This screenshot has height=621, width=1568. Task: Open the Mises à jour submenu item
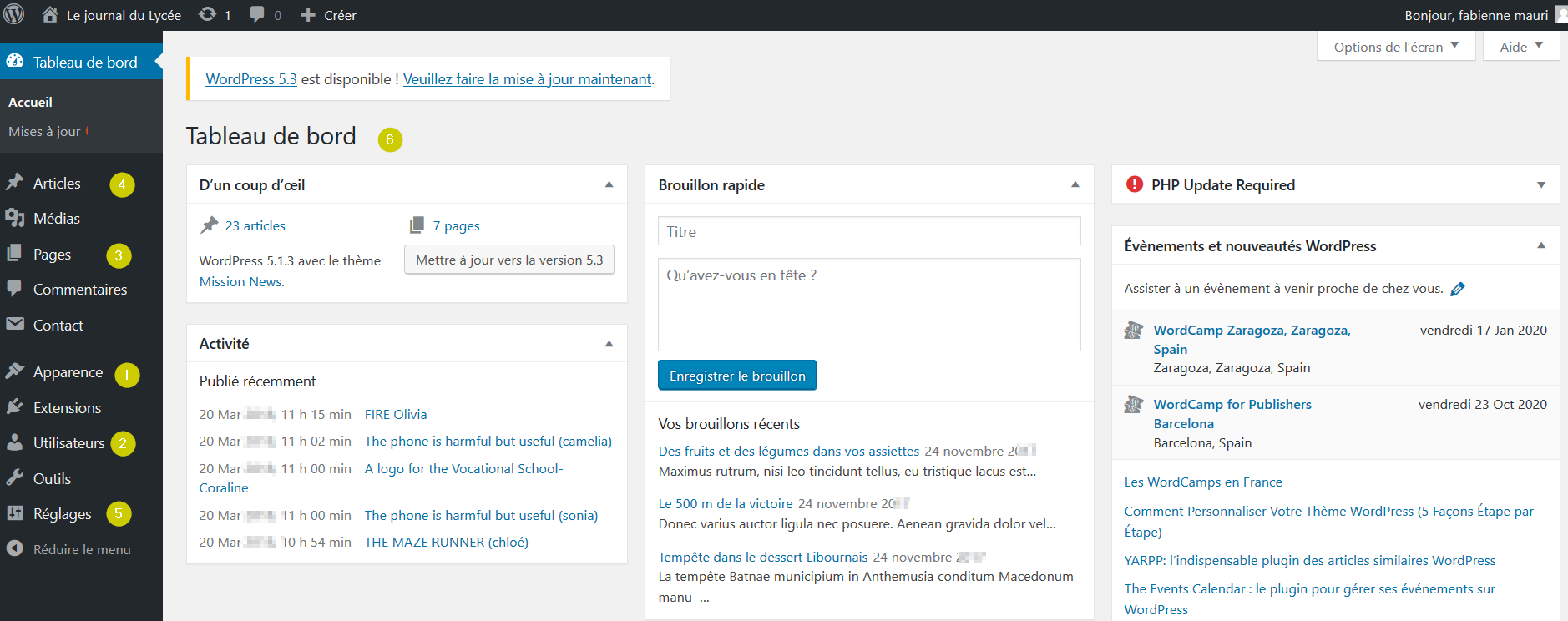coord(44,131)
